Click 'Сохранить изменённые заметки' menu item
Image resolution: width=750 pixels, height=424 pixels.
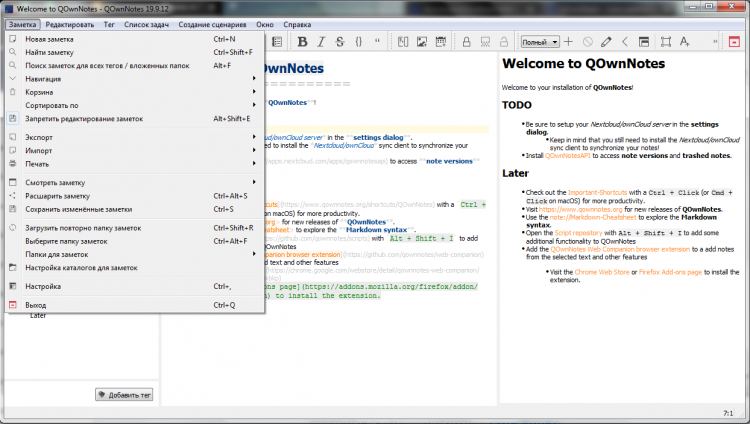(79, 209)
